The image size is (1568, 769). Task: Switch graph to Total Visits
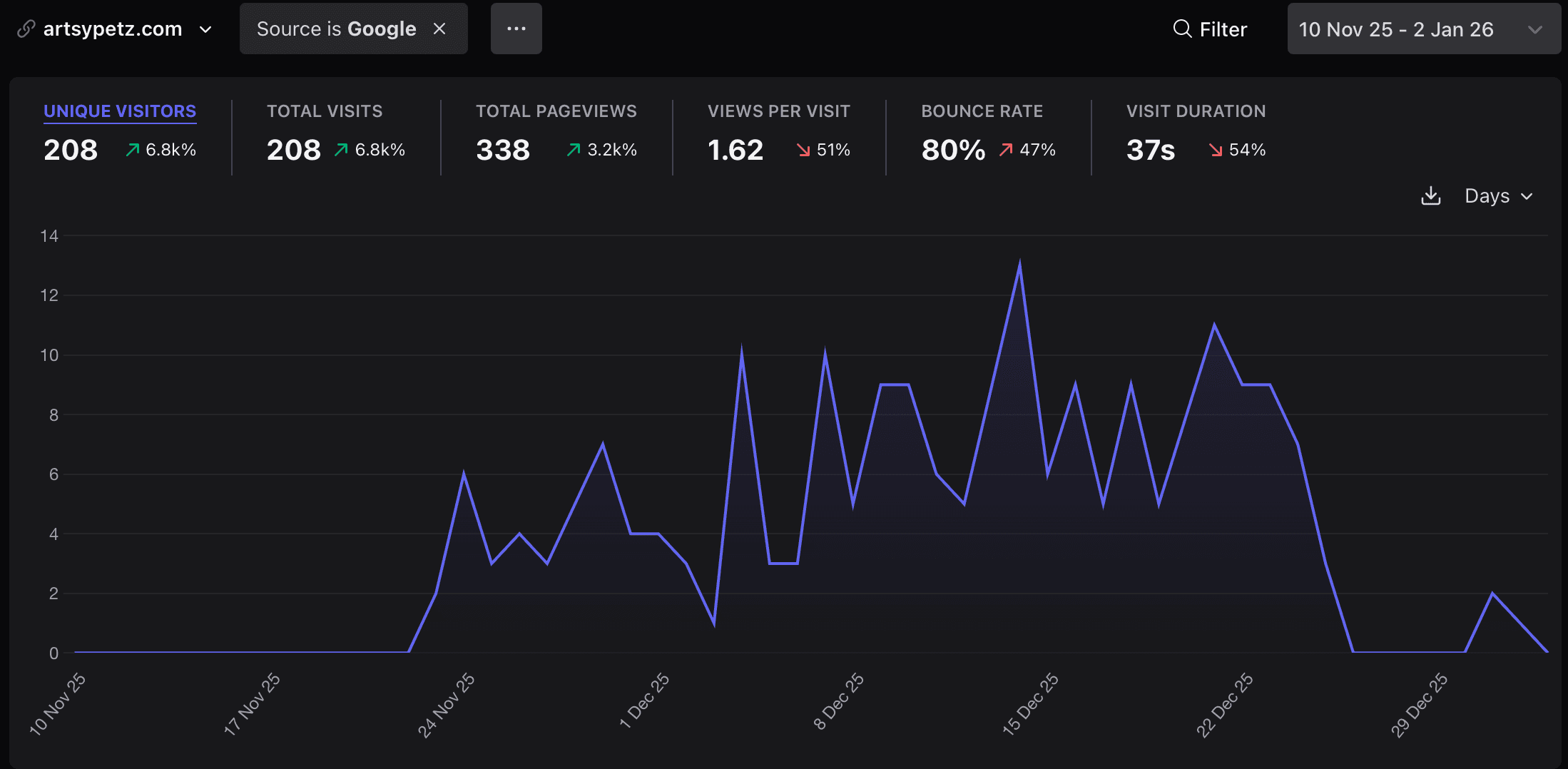[x=325, y=111]
